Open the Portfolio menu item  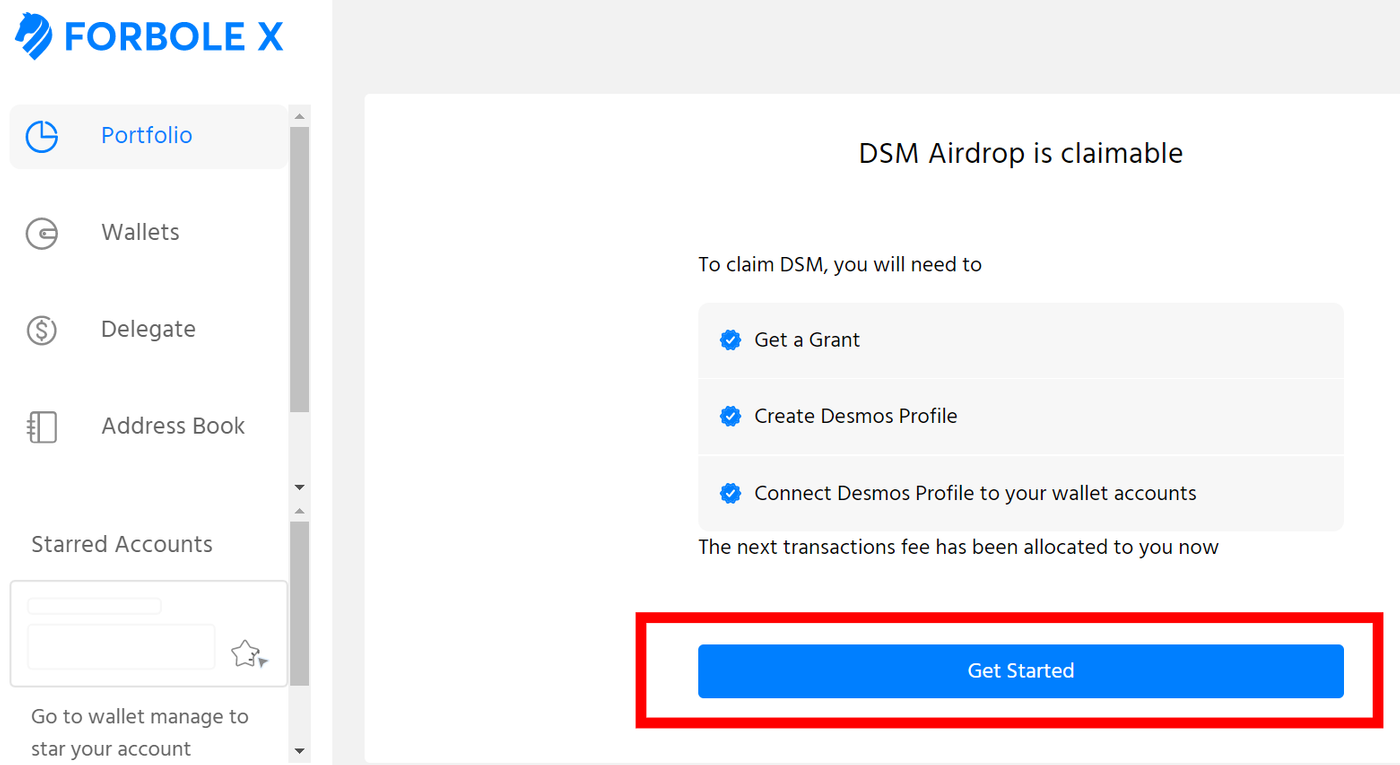148,136
